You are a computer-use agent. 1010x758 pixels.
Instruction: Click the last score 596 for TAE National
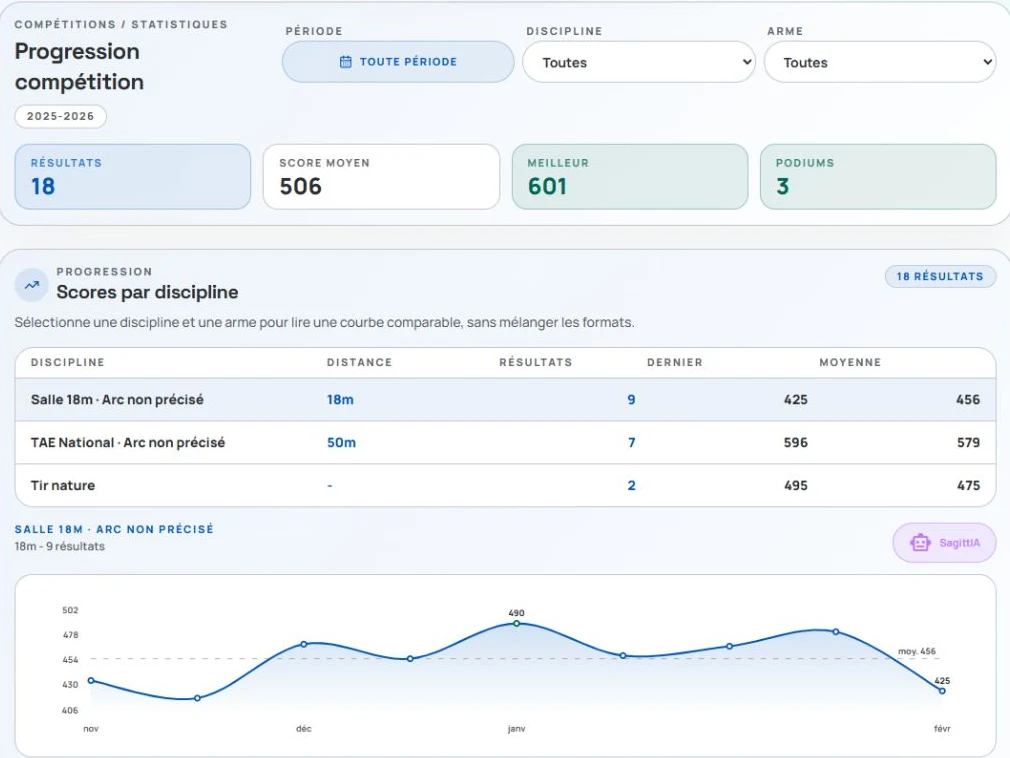[796, 442]
